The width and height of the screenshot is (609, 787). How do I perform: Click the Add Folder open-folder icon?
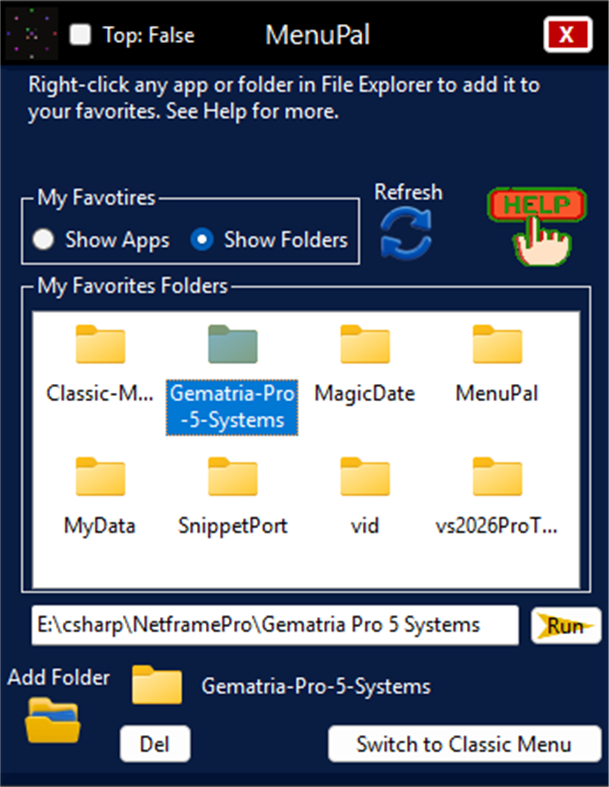52,720
